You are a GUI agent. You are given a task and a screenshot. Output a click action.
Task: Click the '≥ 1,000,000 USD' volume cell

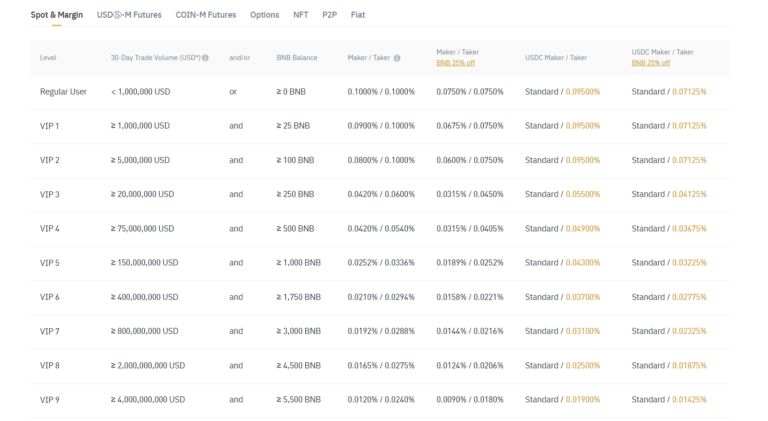141,126
